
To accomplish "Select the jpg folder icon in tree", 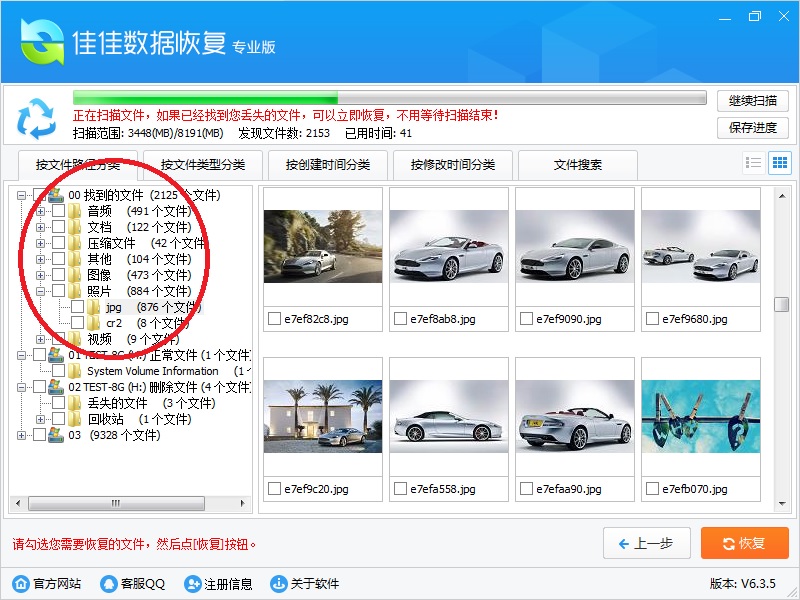I will point(94,307).
